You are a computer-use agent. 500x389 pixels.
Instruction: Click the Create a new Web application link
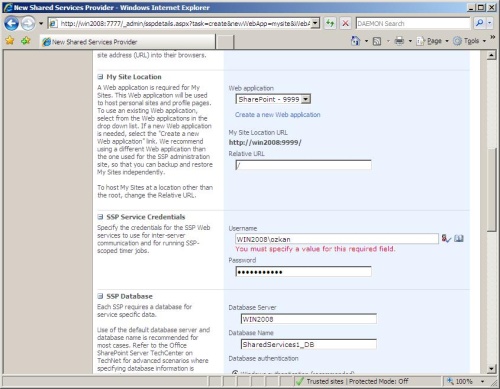click(278, 115)
